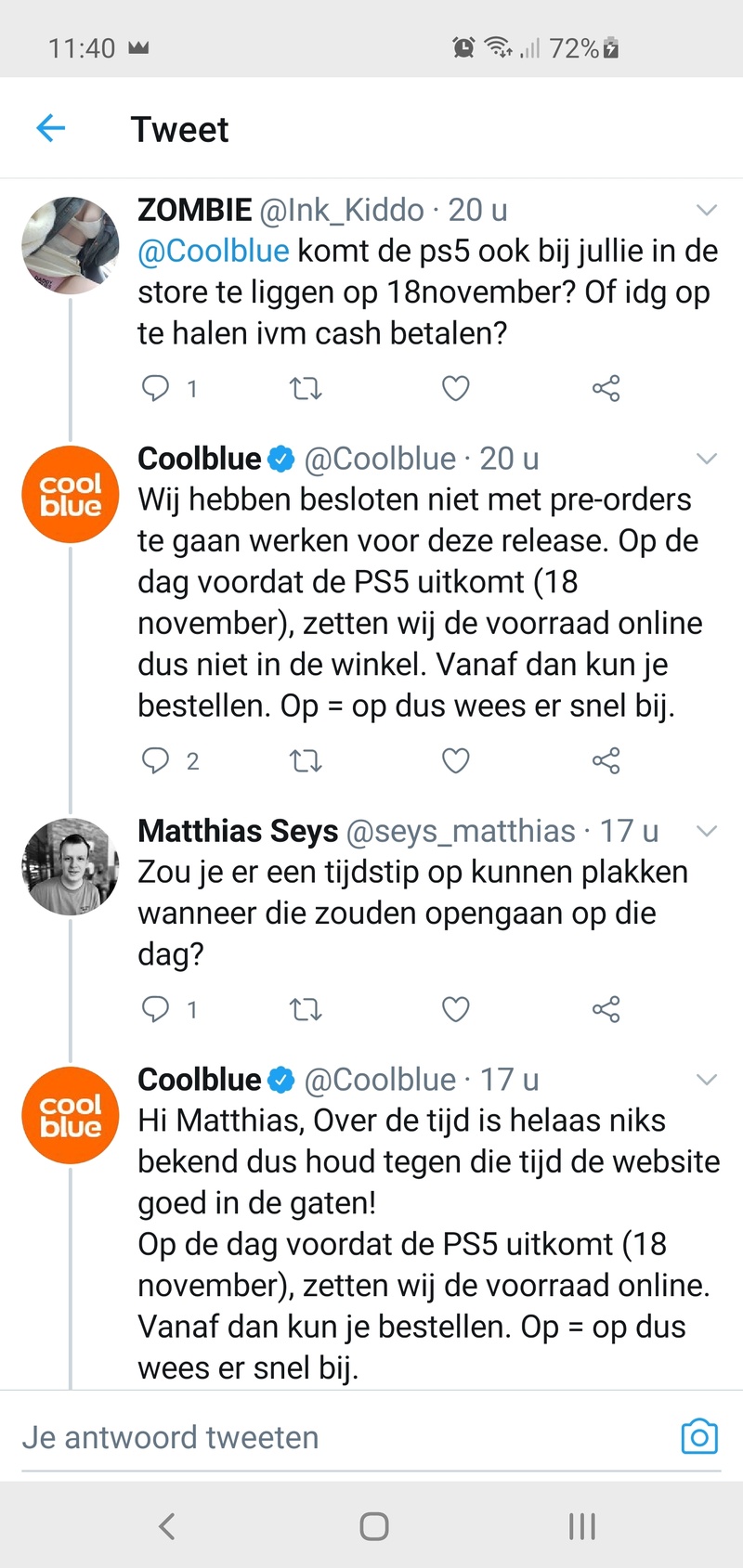Open the options menu on ZOMBIE's tweet

[708, 211]
